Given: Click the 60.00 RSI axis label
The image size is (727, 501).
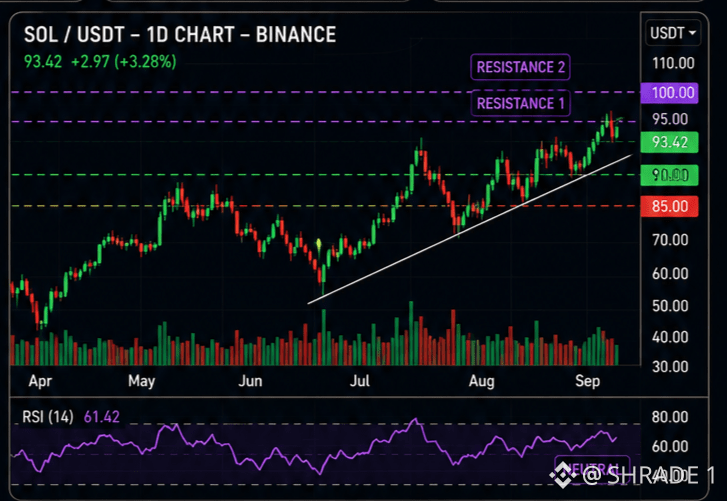Looking at the screenshot, I should tap(670, 446).
